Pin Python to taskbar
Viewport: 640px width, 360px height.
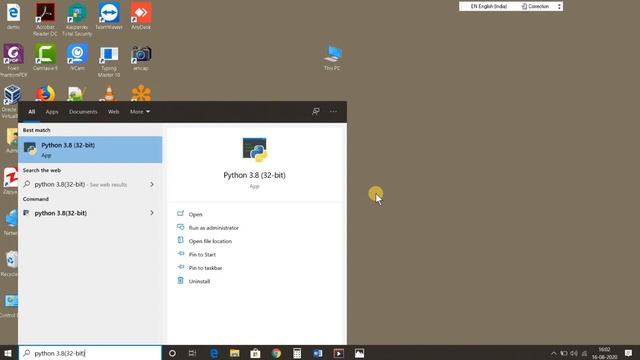pyautogui.click(x=205, y=268)
